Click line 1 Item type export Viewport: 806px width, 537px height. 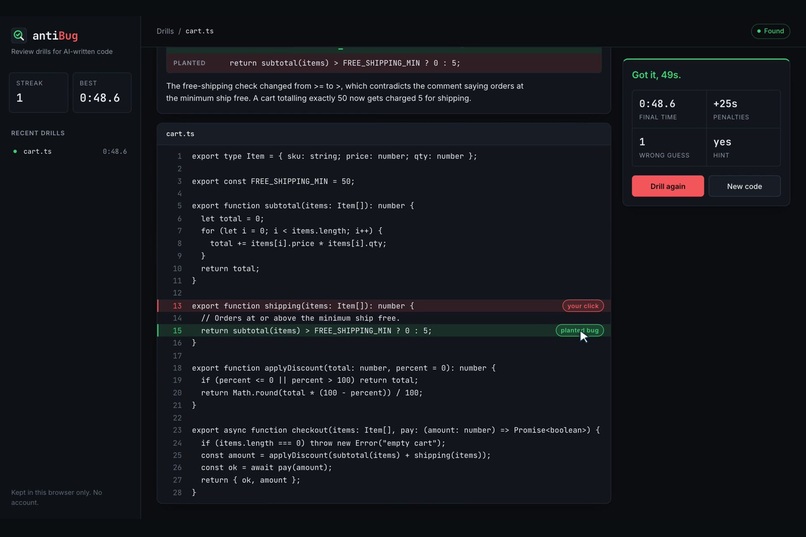(x=334, y=156)
